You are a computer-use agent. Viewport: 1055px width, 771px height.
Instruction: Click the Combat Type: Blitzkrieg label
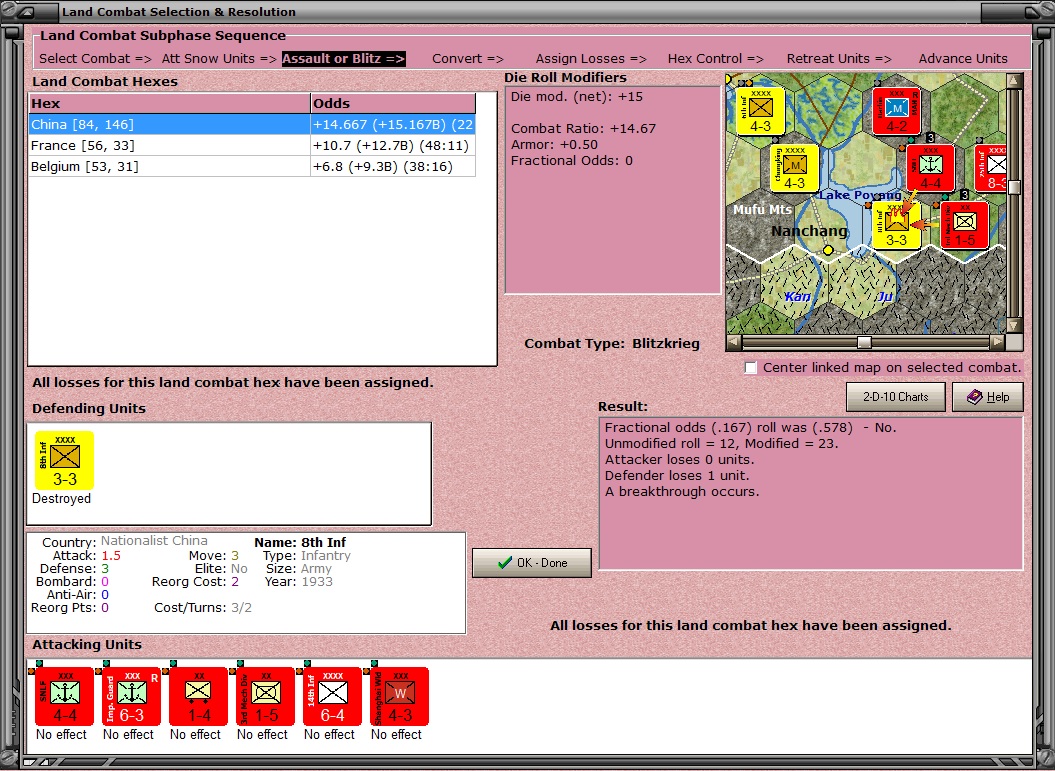[x=612, y=344]
